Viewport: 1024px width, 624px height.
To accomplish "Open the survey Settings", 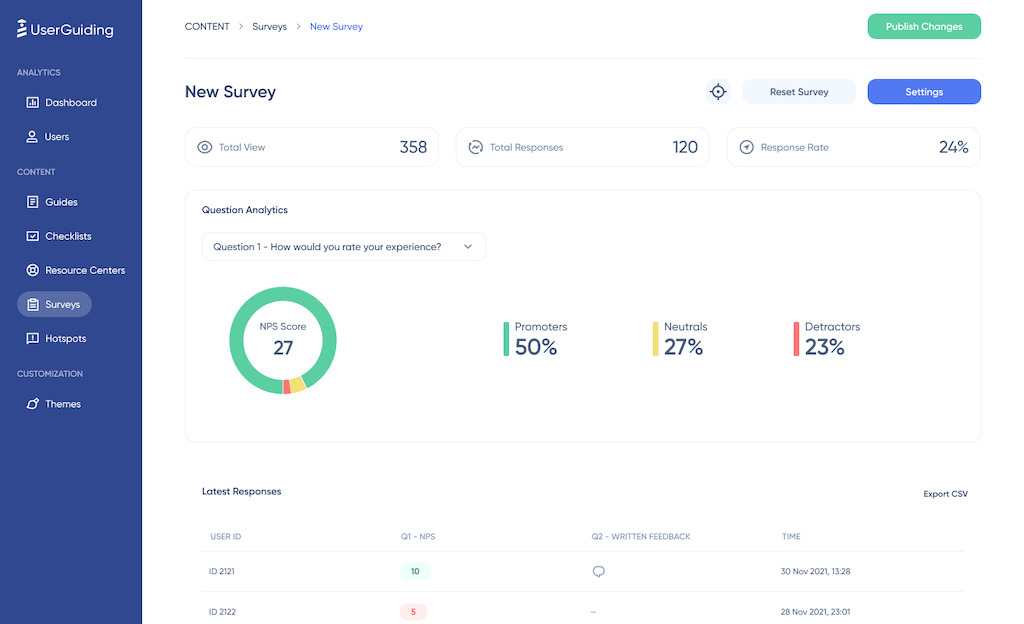I will [923, 91].
